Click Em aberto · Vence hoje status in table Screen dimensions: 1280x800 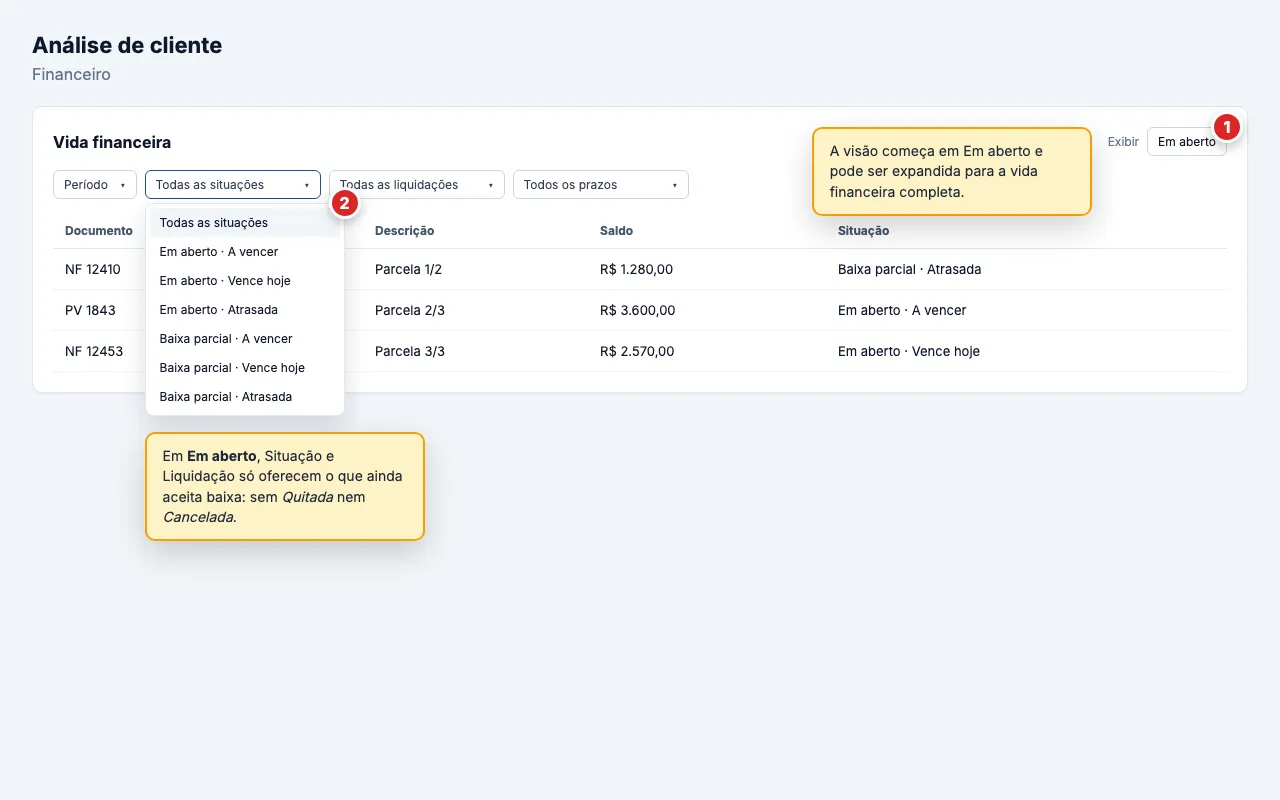coord(909,352)
